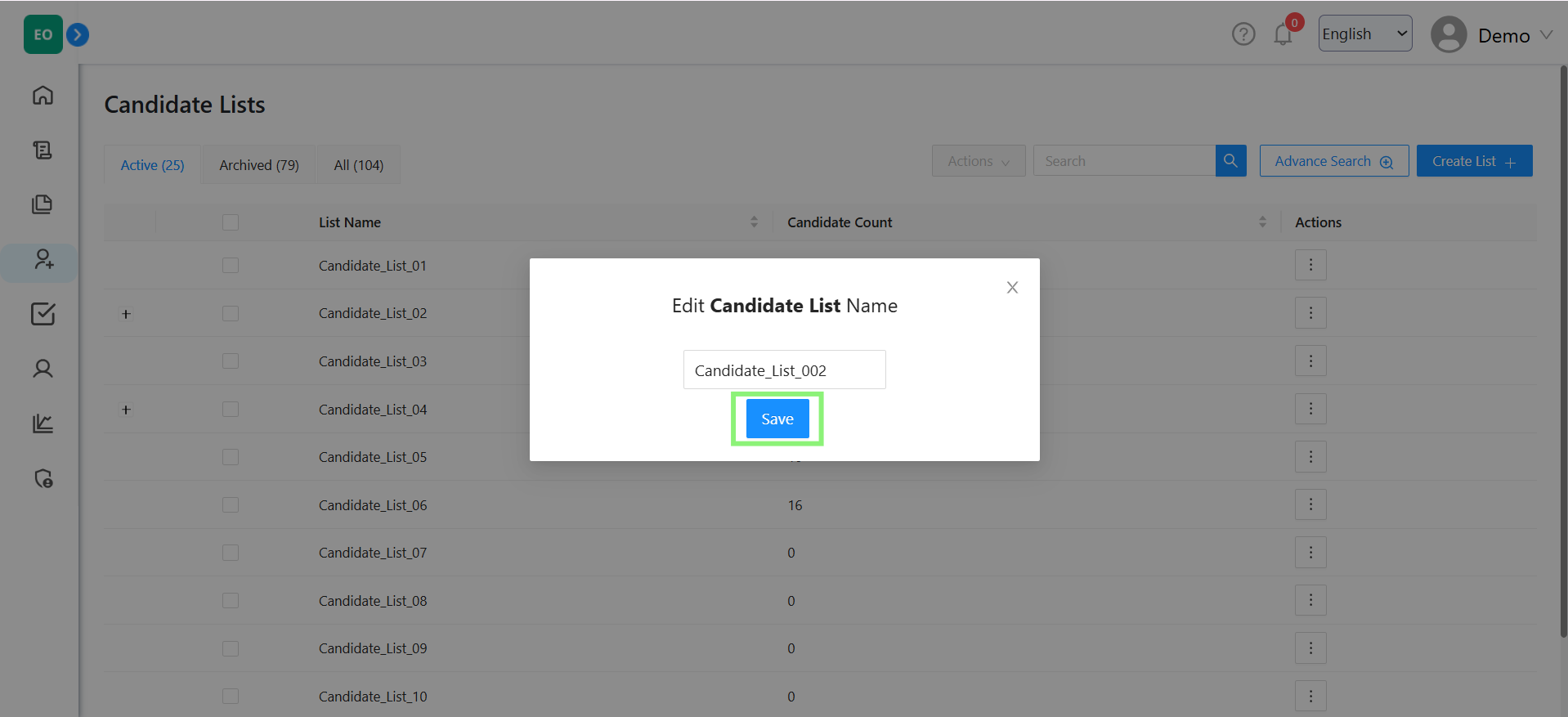Open the candidates add-user sidebar icon
The width and height of the screenshot is (1568, 717).
(43, 260)
